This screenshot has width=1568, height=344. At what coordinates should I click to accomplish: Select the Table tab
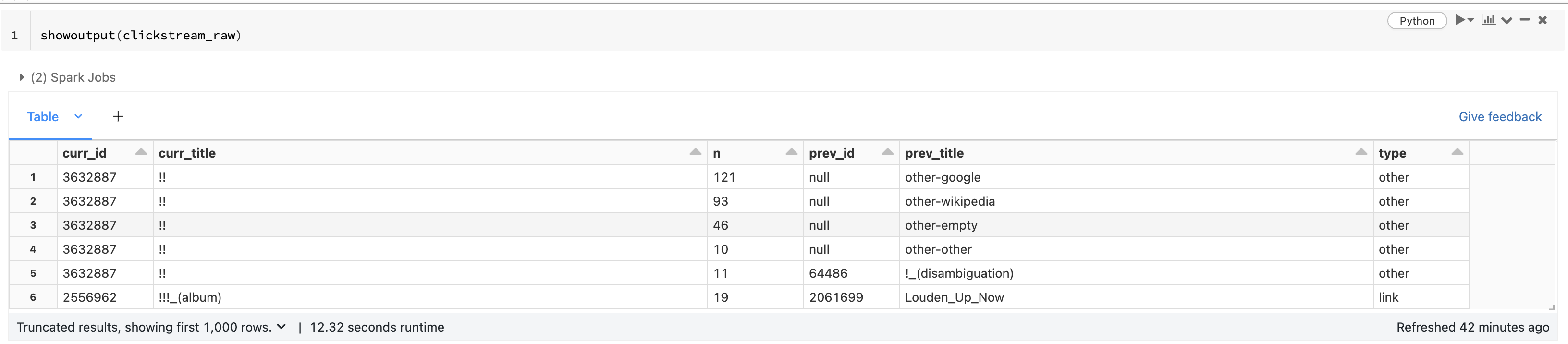pos(43,116)
